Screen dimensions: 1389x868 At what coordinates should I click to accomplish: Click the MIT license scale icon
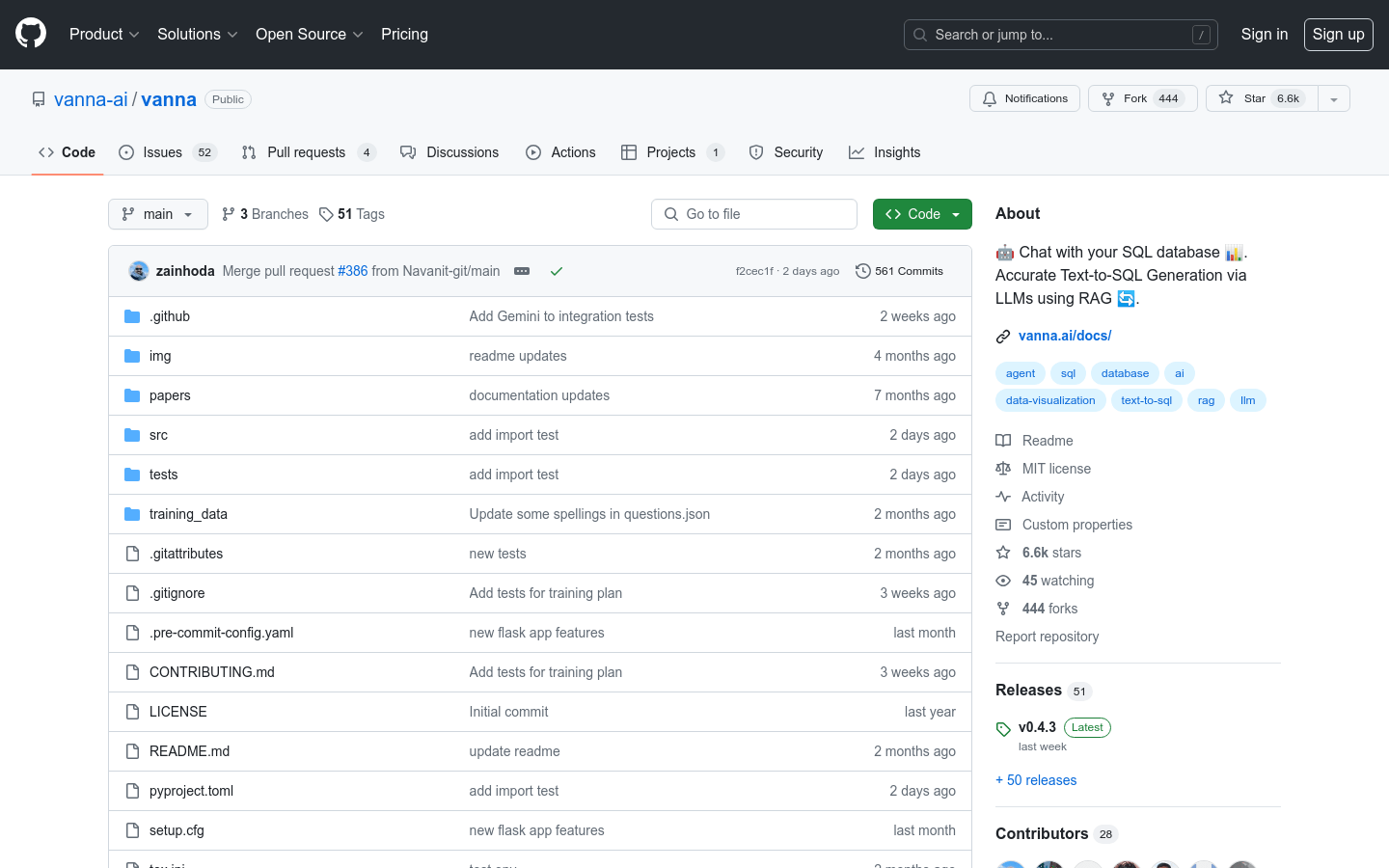(x=1003, y=469)
